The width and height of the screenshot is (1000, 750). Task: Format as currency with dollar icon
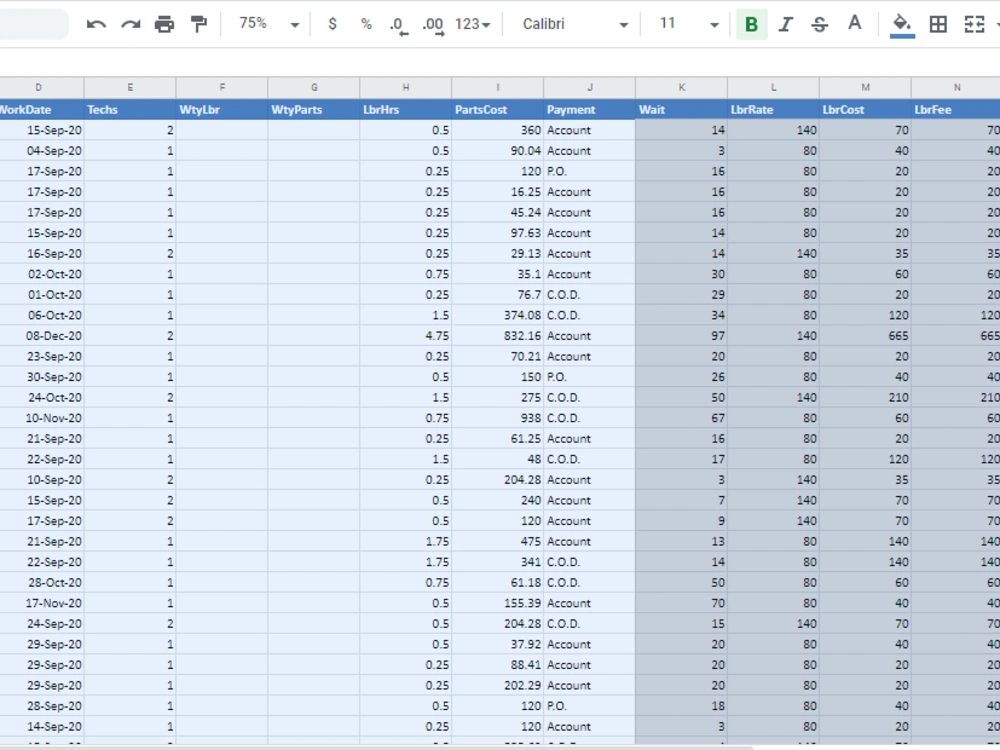(x=332, y=24)
